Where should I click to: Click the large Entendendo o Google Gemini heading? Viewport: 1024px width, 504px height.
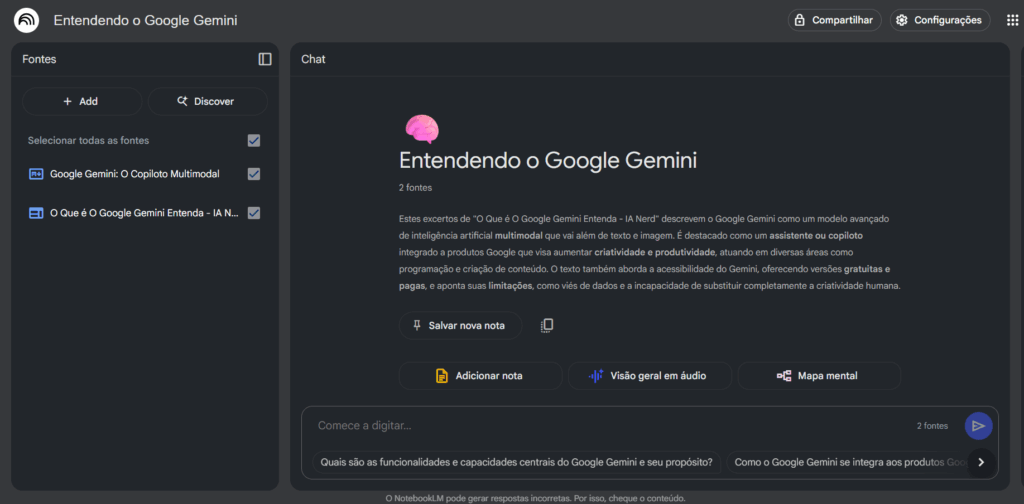coord(548,160)
